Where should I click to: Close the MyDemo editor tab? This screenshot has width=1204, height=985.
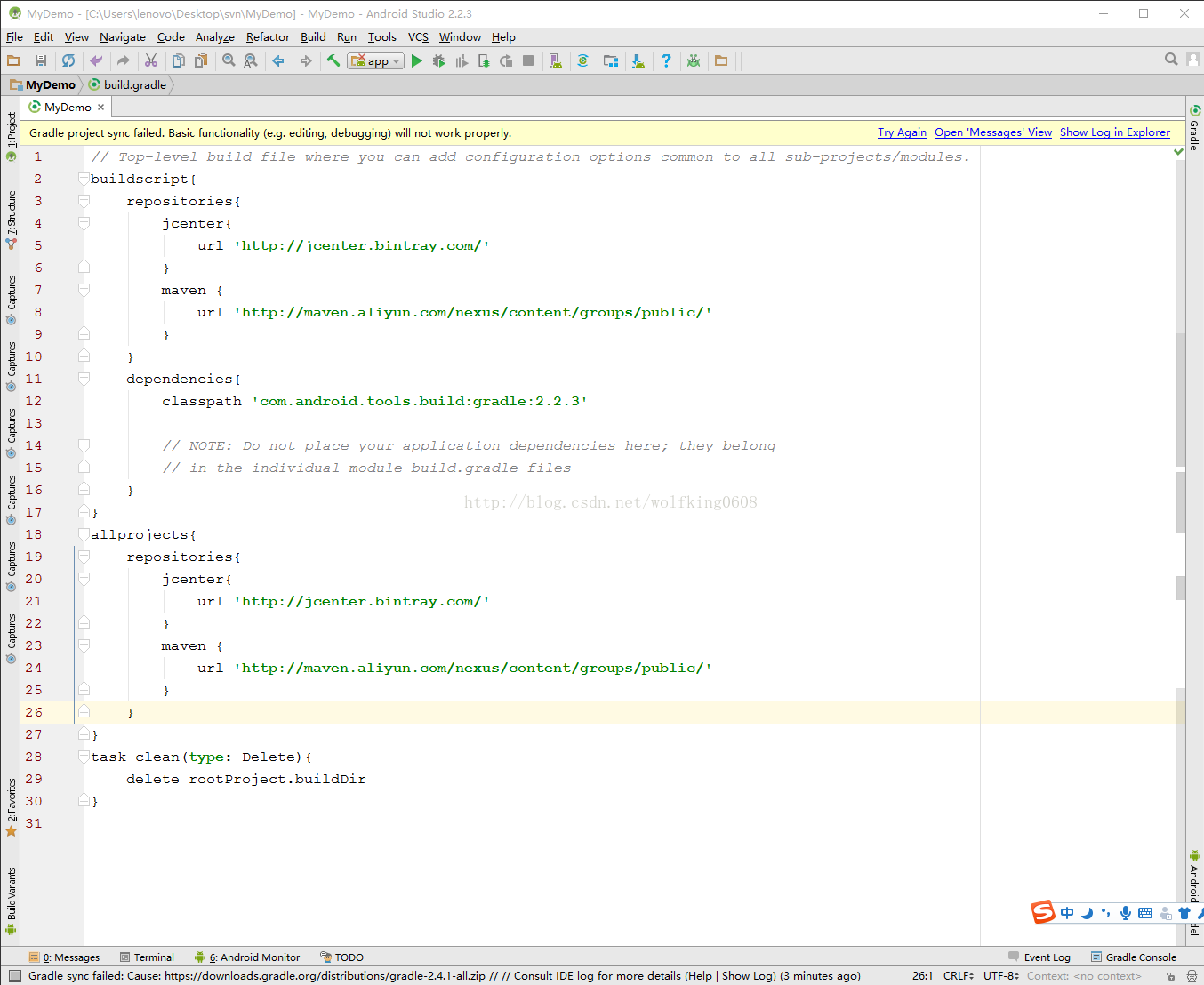(101, 108)
